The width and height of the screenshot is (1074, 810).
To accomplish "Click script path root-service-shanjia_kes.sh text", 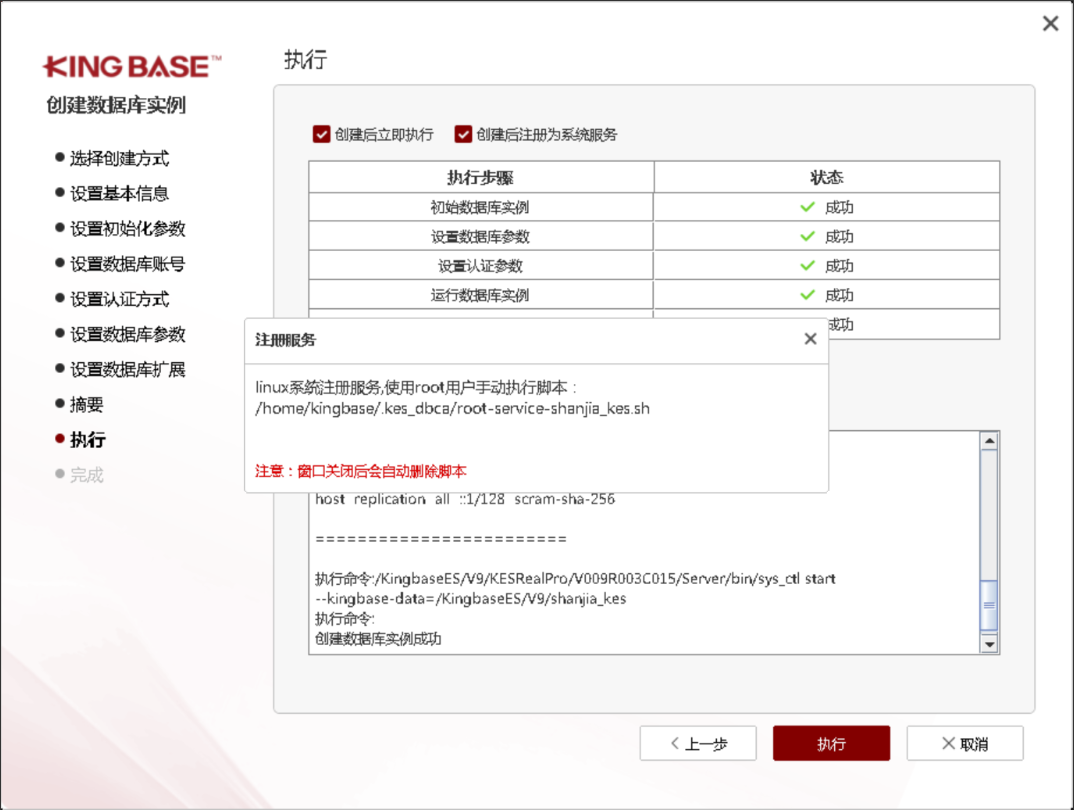I will 452,409.
